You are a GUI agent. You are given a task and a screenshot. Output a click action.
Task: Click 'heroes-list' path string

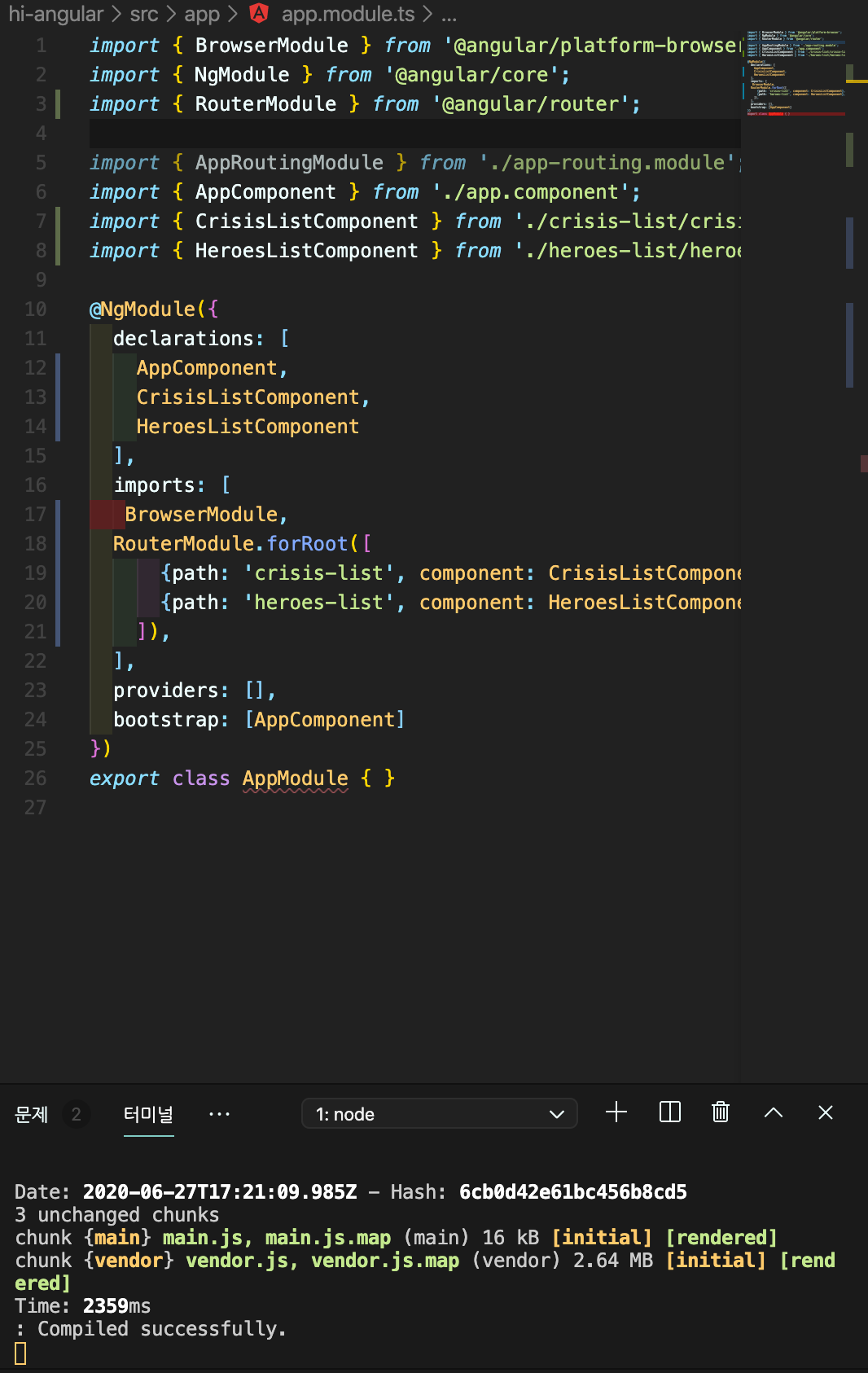(319, 603)
